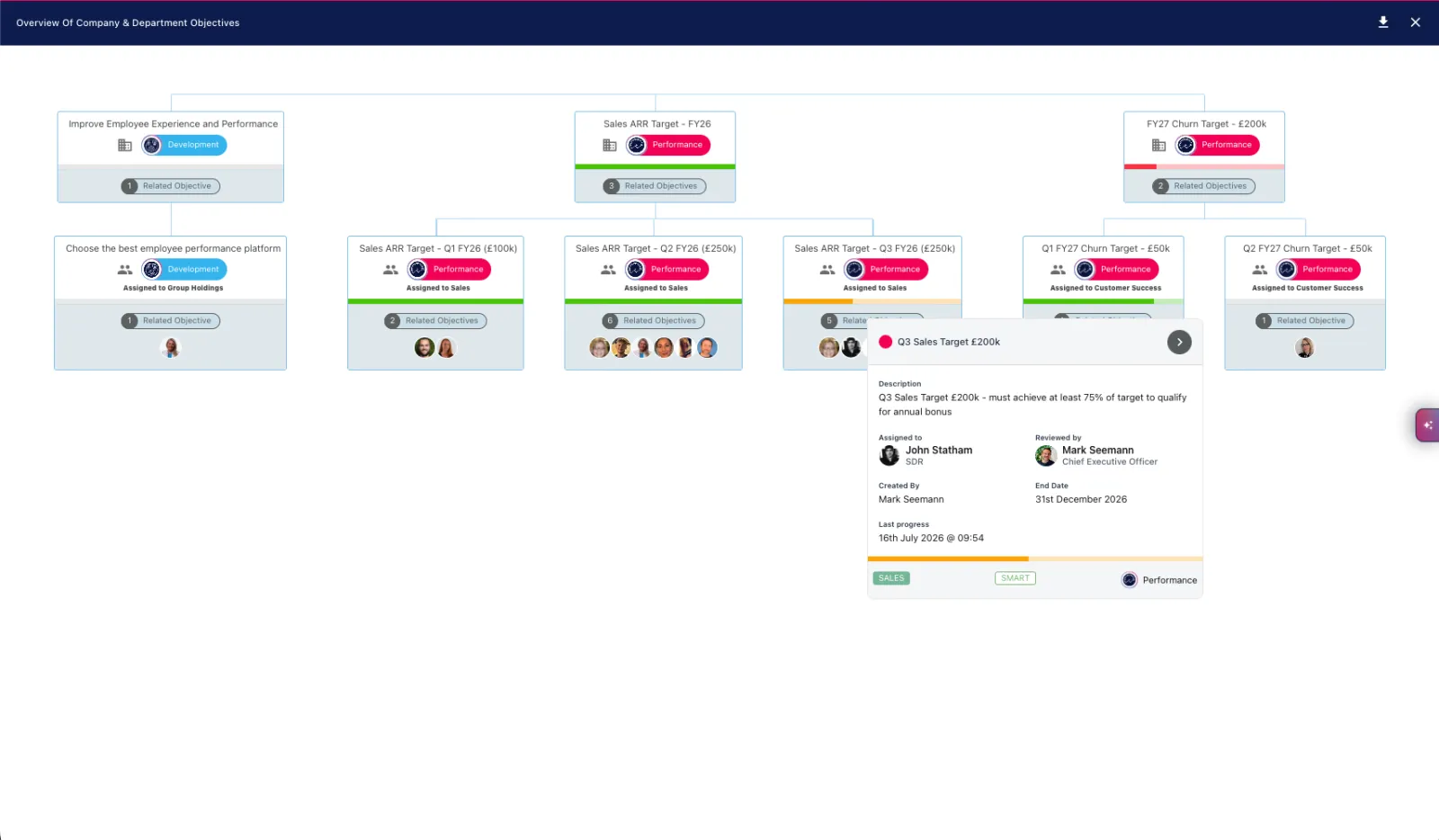Image resolution: width=1439 pixels, height=840 pixels.
Task: Click green progress bar on Sales ARR Target - FY26
Action: (655, 166)
